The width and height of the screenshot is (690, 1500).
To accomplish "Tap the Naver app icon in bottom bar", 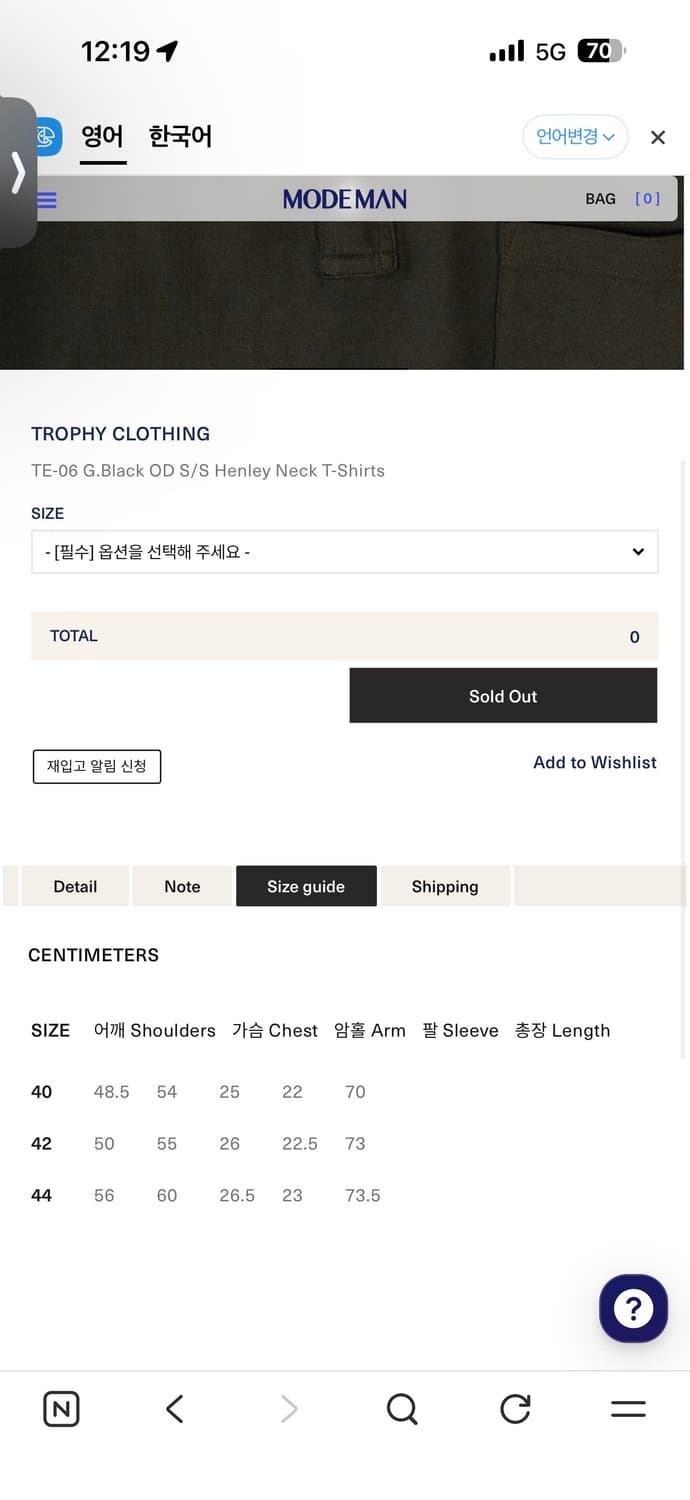I will pos(61,1408).
